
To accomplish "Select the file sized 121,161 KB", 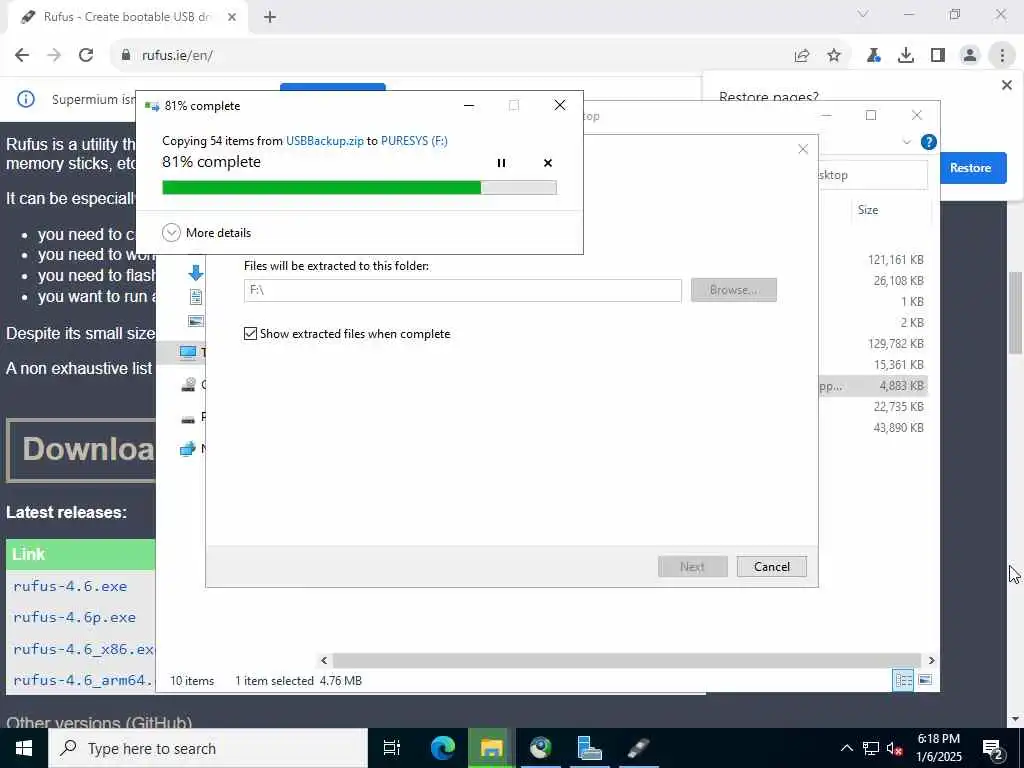I will click(x=895, y=260).
